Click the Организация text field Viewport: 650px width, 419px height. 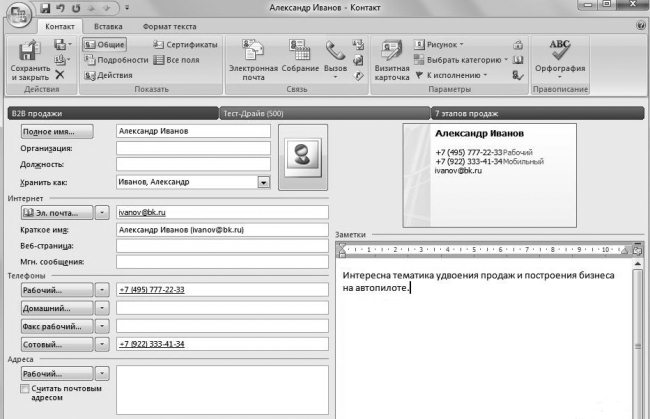pyautogui.click(x=193, y=148)
